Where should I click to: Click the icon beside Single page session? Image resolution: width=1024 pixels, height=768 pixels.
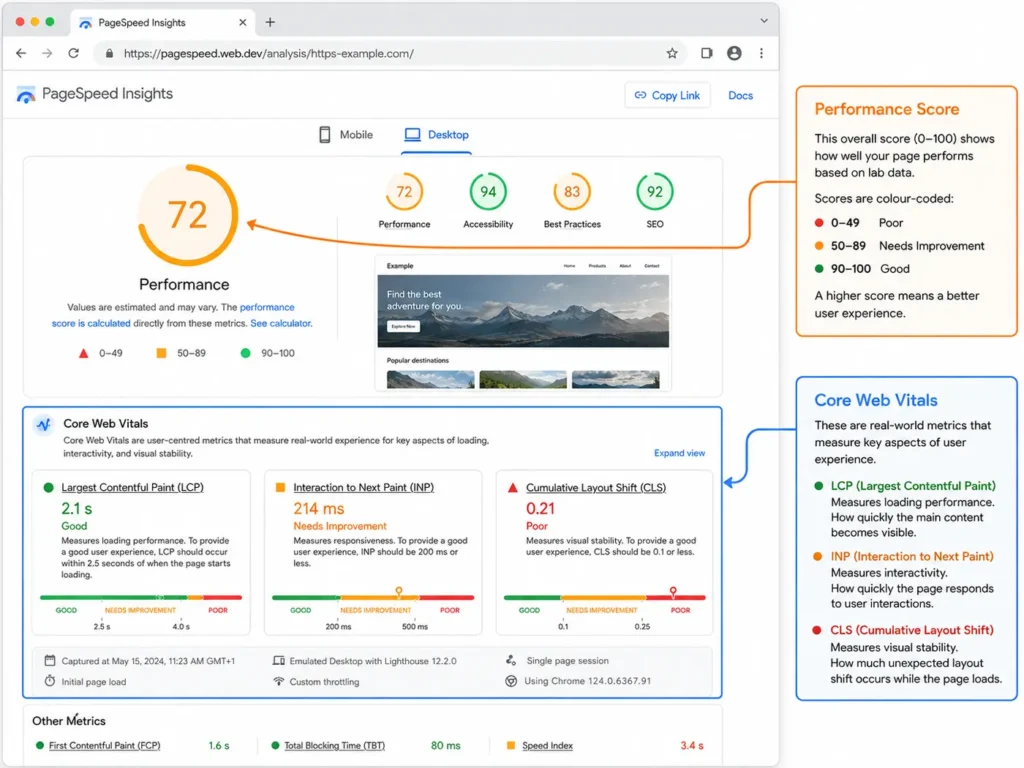tap(511, 660)
